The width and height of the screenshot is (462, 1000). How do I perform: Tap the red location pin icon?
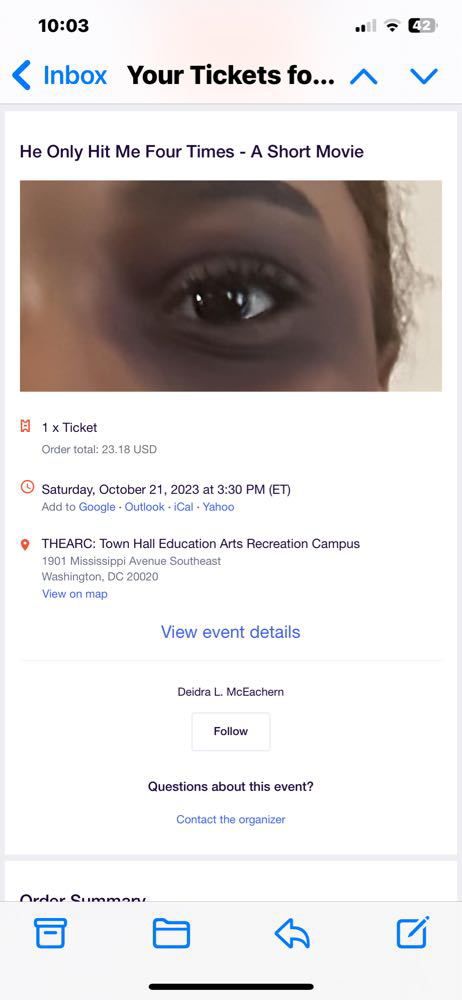pyautogui.click(x=26, y=545)
